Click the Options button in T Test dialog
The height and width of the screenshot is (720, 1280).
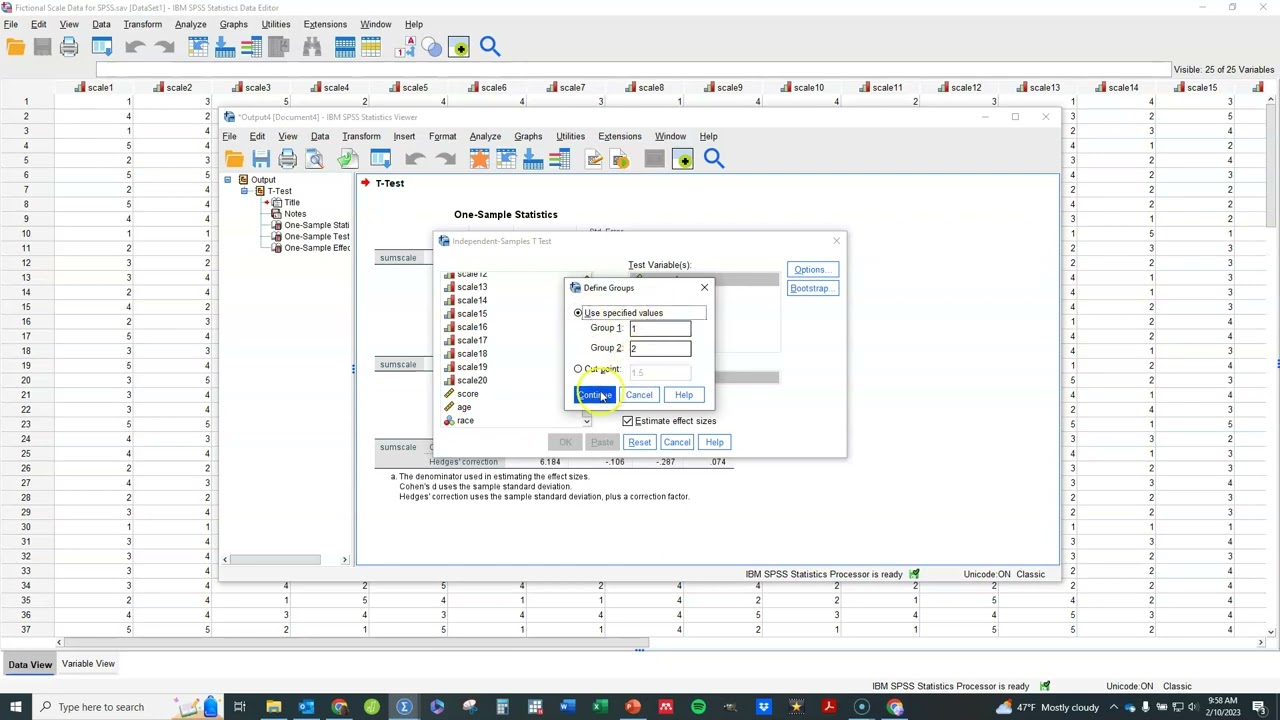(x=811, y=270)
